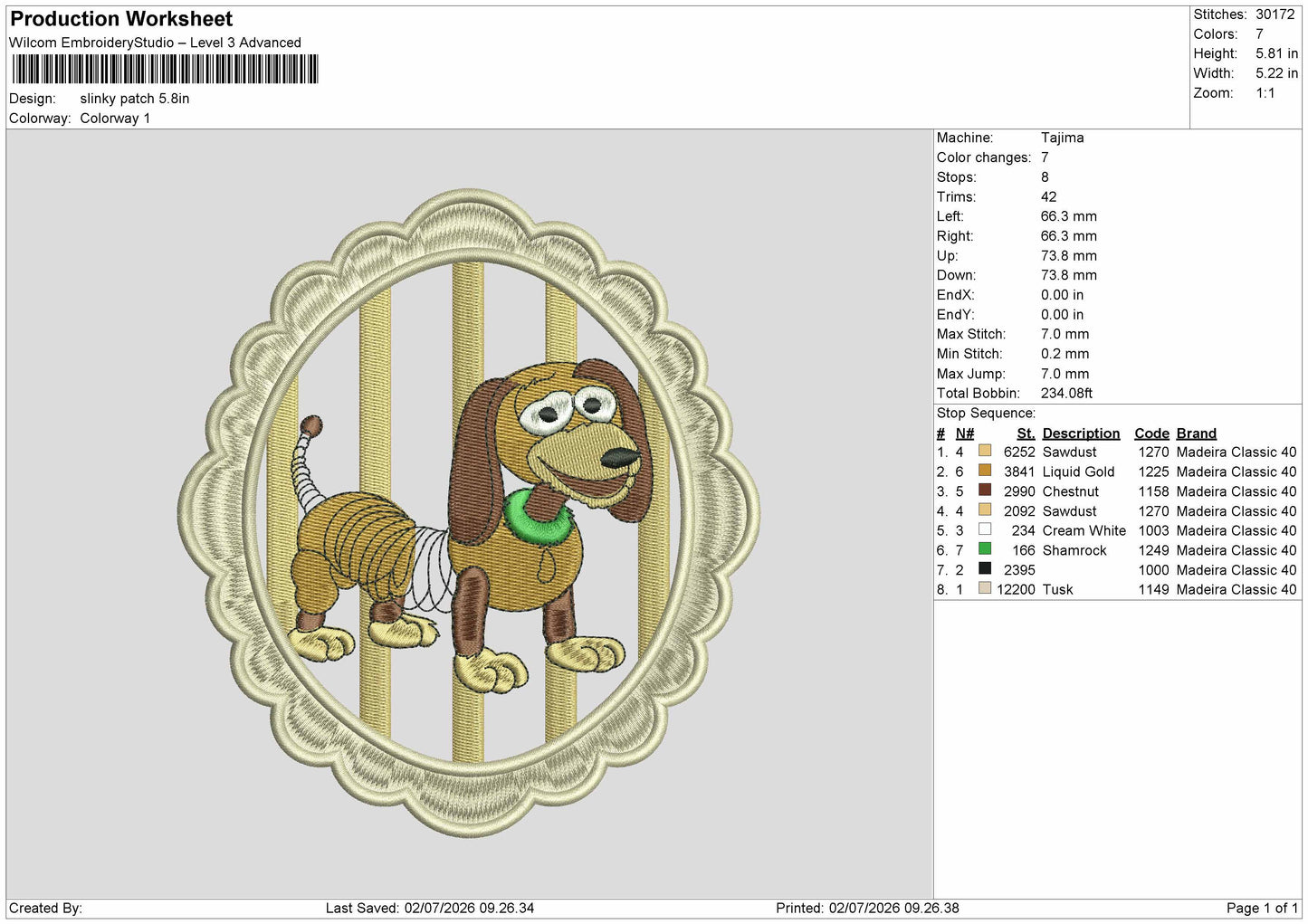This screenshot has height=924, width=1308.
Task: Click the slinky dog embroidery design preview
Action: 469,512
